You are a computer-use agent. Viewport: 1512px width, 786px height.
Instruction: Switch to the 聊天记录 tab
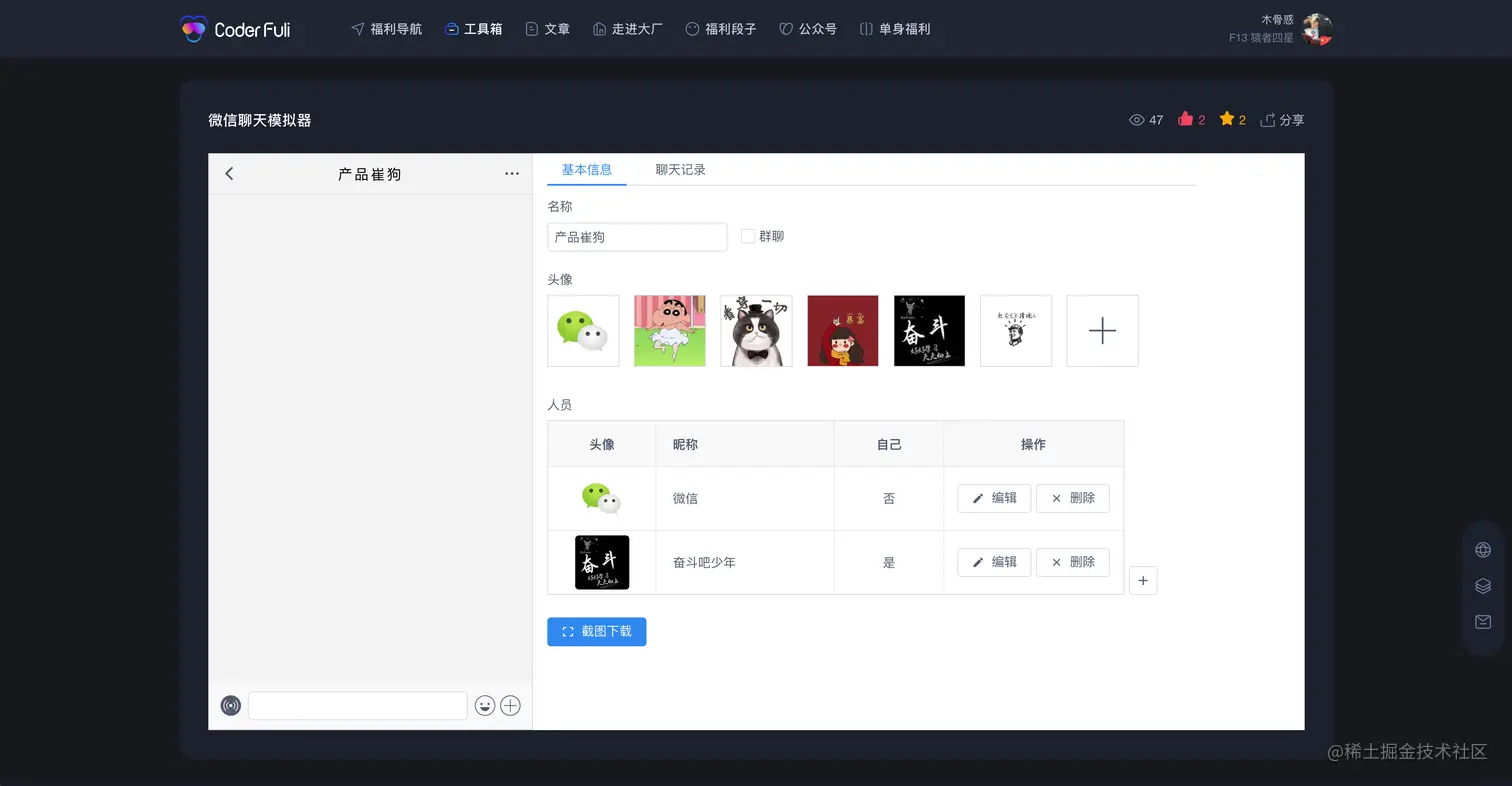(x=682, y=169)
